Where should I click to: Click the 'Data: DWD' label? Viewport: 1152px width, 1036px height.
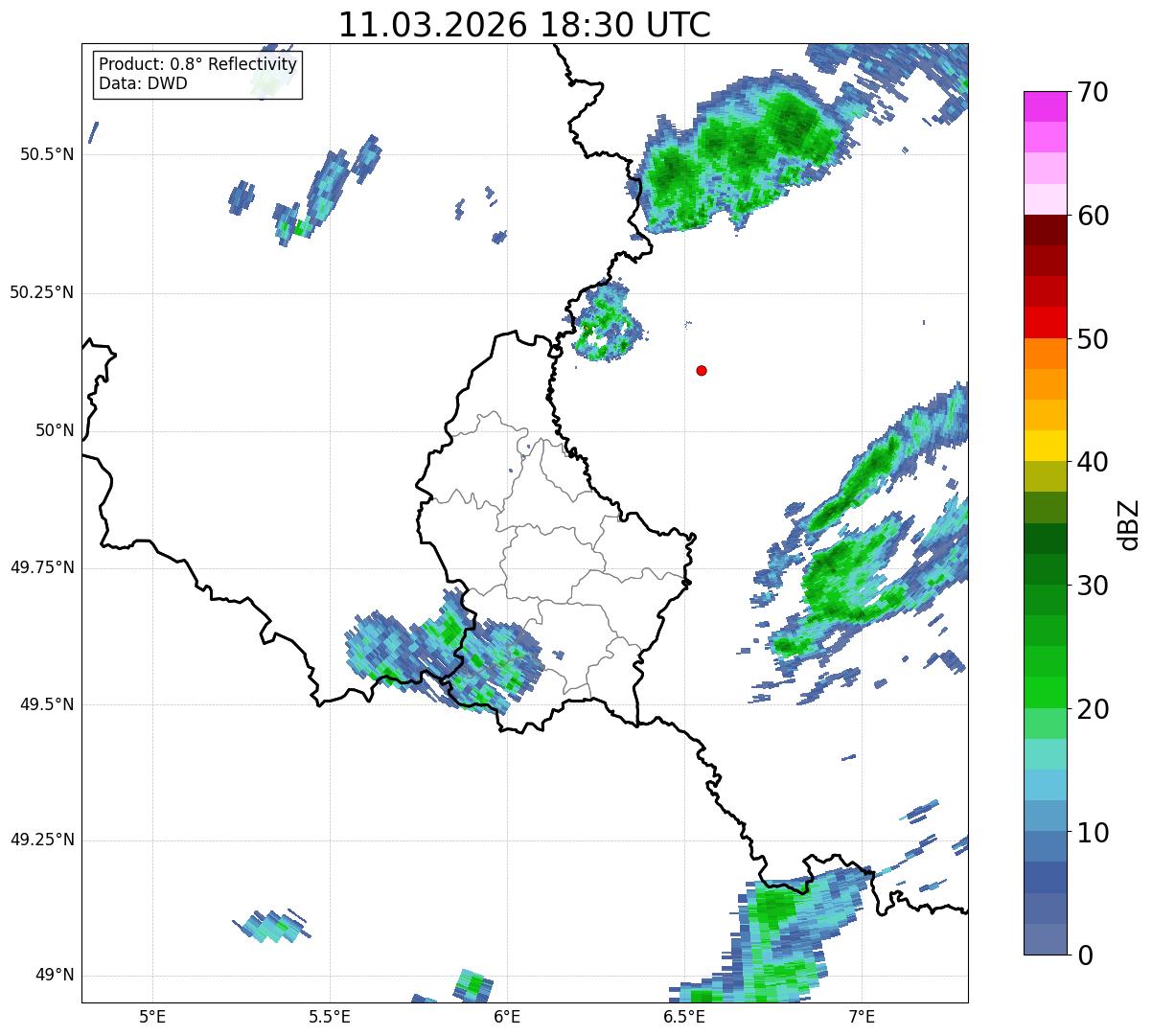143,83
